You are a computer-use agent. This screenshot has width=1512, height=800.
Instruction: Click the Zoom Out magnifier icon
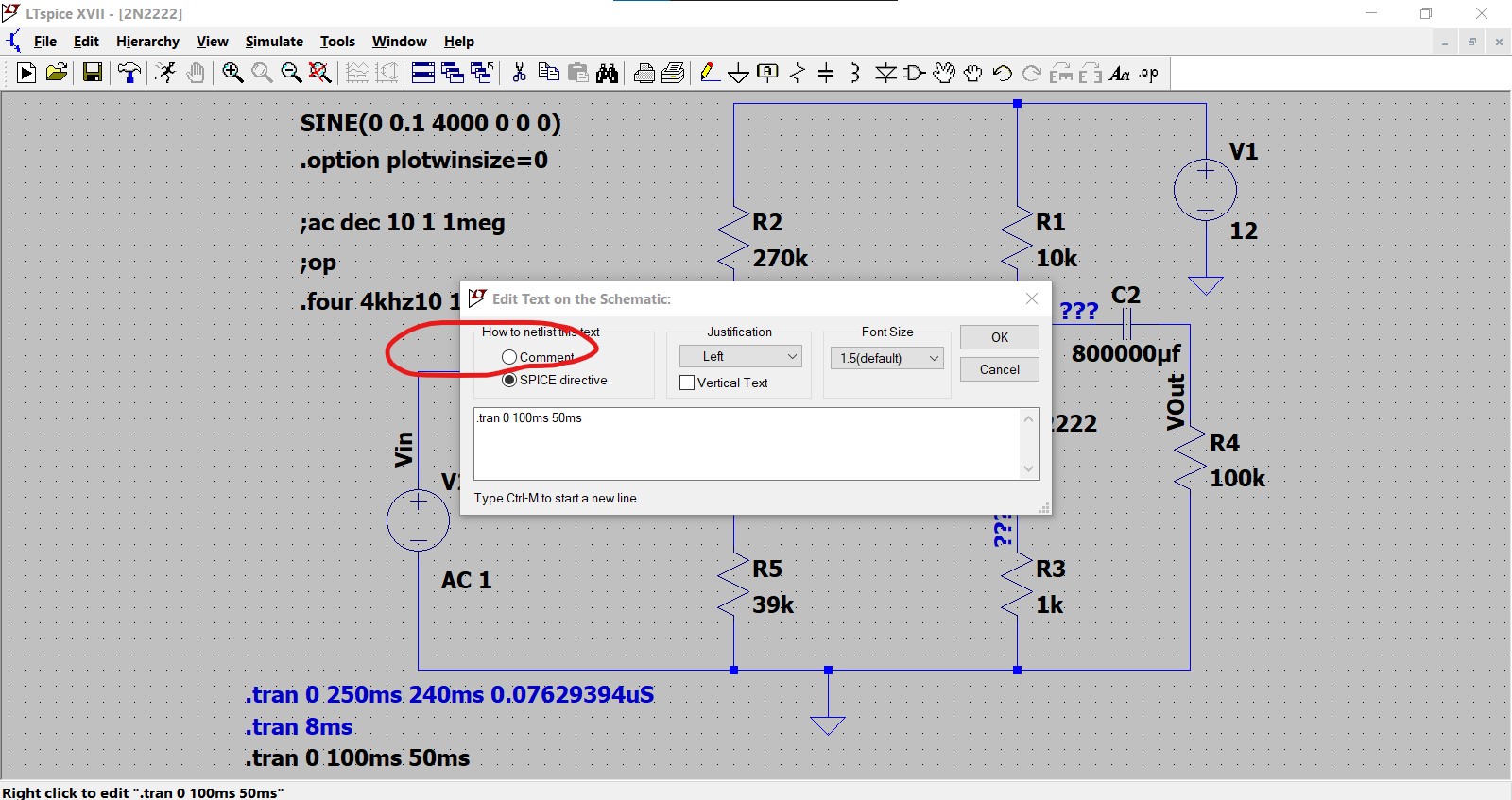pos(291,73)
